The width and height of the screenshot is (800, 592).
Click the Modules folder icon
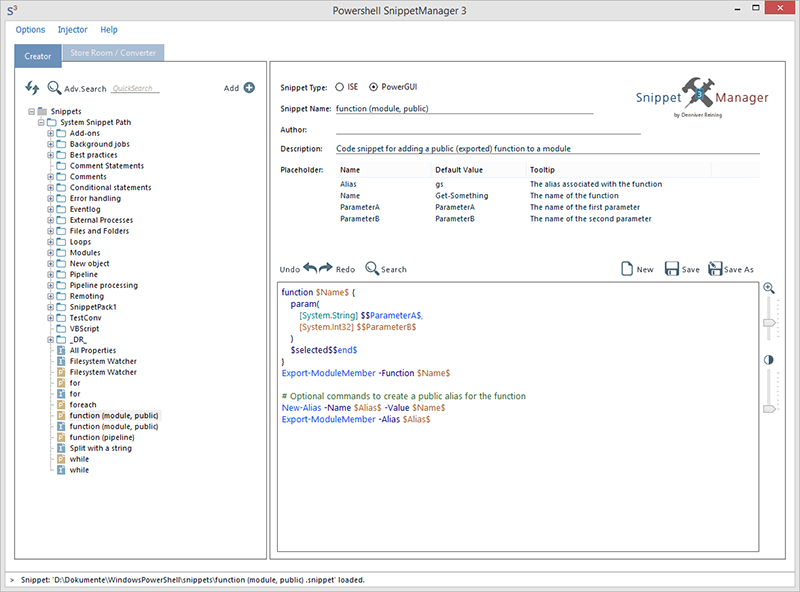61,253
